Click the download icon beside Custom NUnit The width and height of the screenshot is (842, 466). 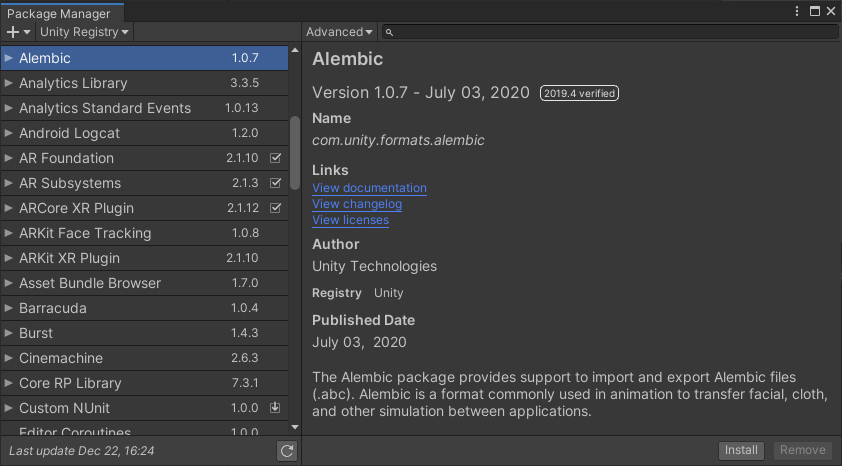tap(276, 408)
